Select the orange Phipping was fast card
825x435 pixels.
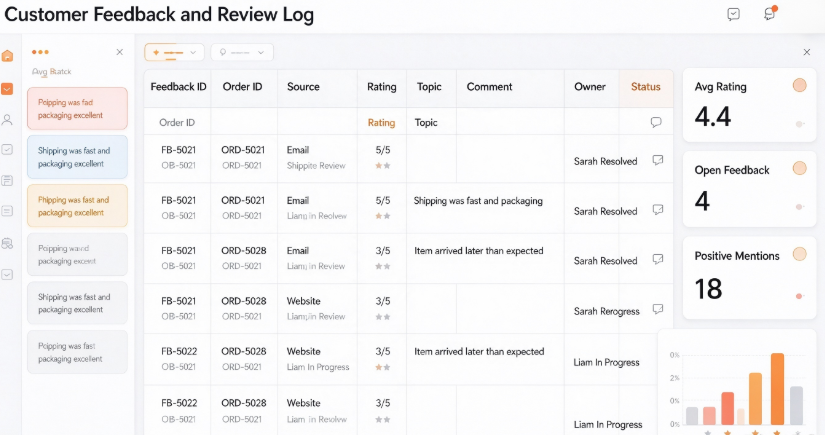(x=77, y=206)
